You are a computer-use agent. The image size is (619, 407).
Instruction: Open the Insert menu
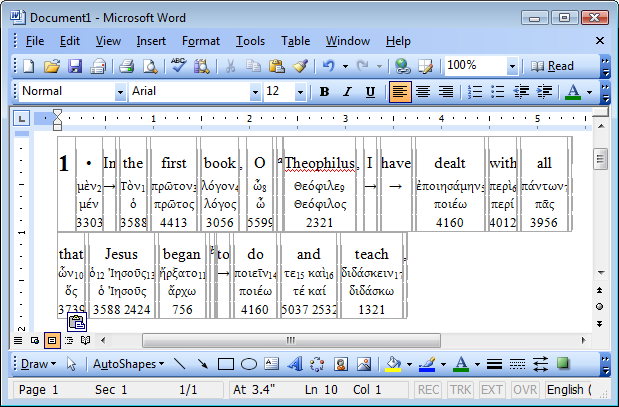click(x=151, y=41)
